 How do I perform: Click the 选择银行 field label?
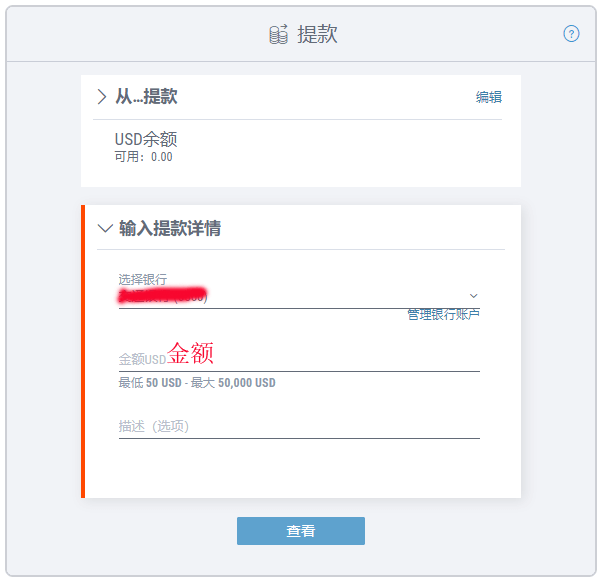(143, 279)
